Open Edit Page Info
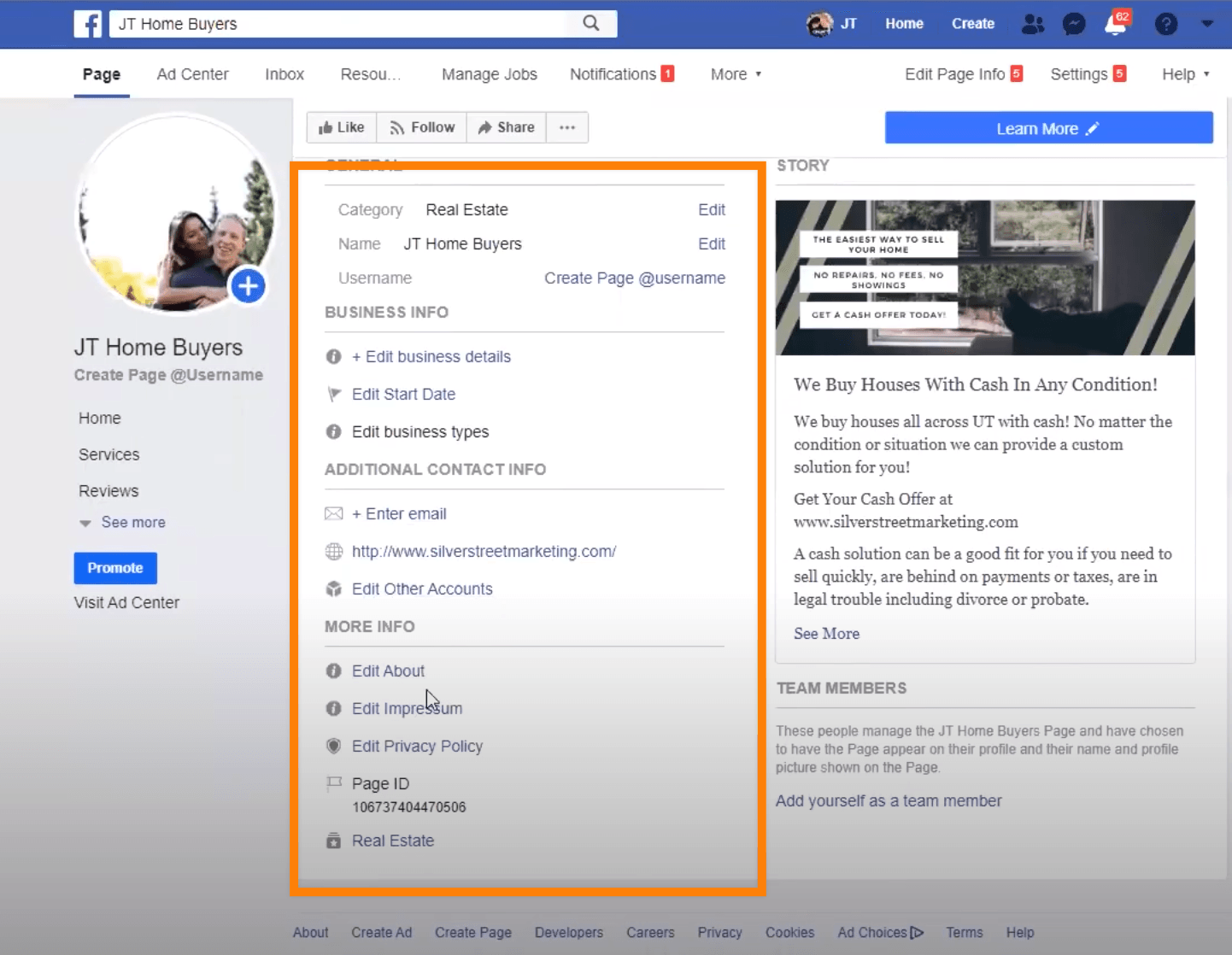 click(x=964, y=74)
